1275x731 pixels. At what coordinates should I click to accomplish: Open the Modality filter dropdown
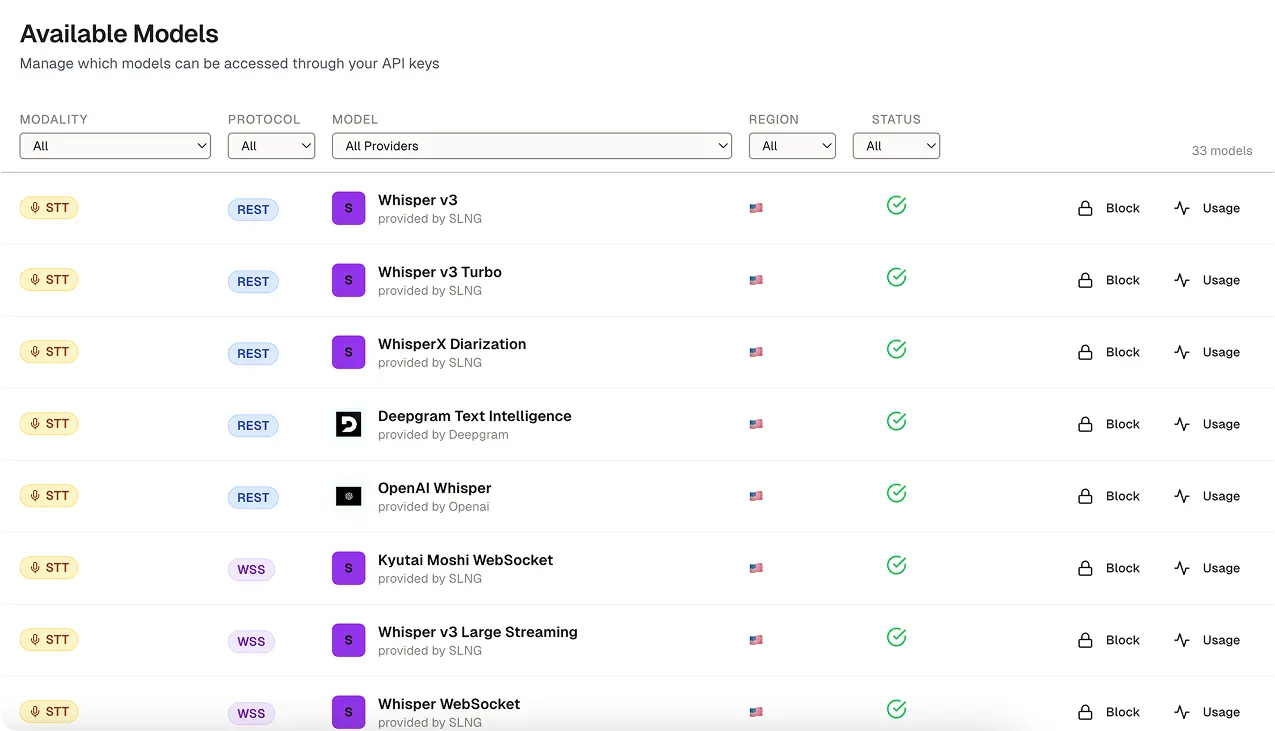click(115, 146)
